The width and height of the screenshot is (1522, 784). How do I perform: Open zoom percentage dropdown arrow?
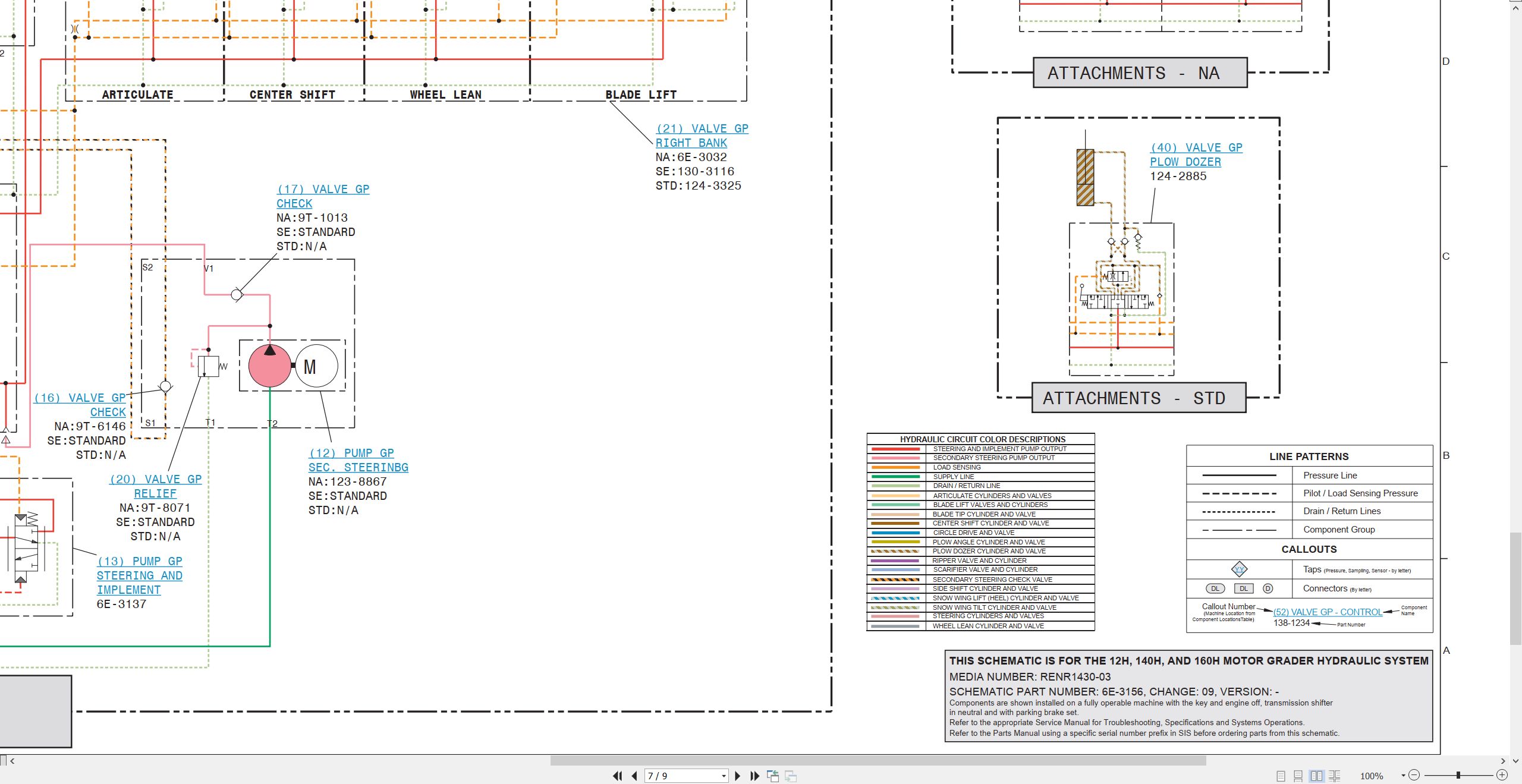1403,775
